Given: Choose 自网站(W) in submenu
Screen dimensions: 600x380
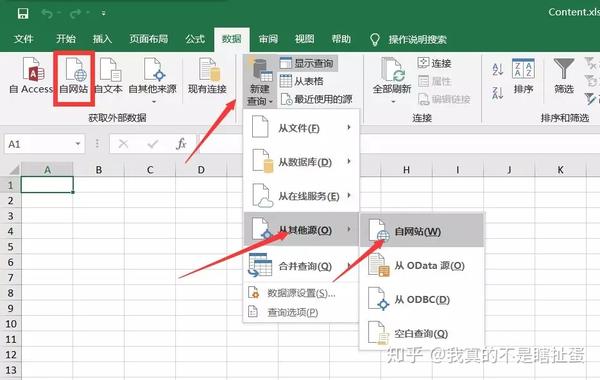Looking at the screenshot, I should point(422,231).
